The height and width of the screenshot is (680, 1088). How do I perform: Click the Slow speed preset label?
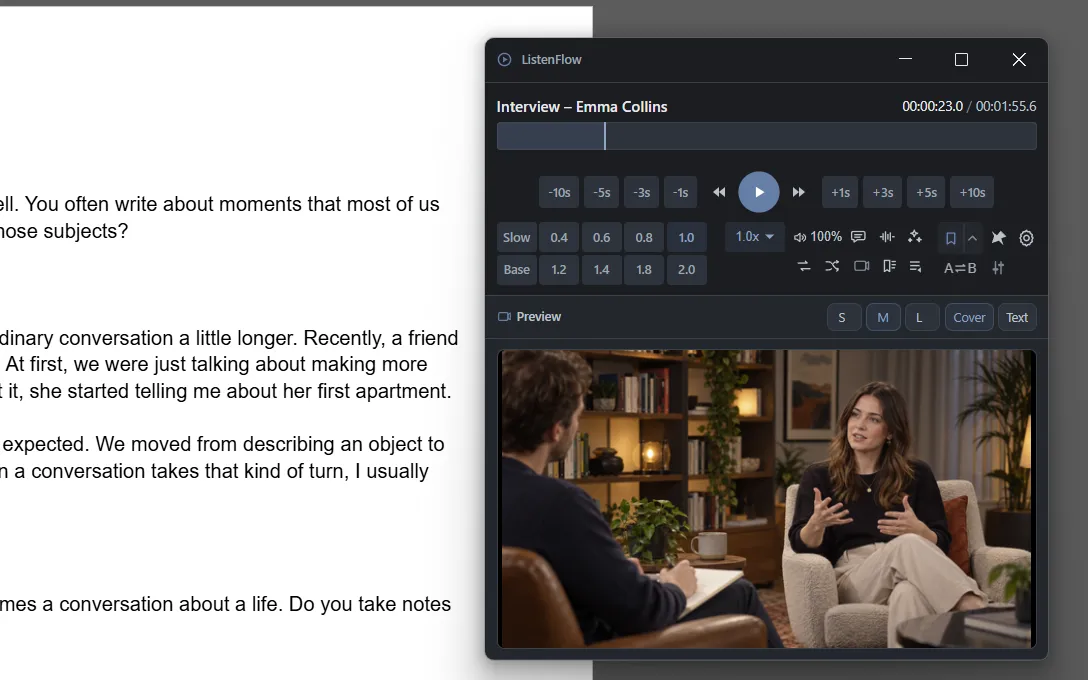coord(516,237)
